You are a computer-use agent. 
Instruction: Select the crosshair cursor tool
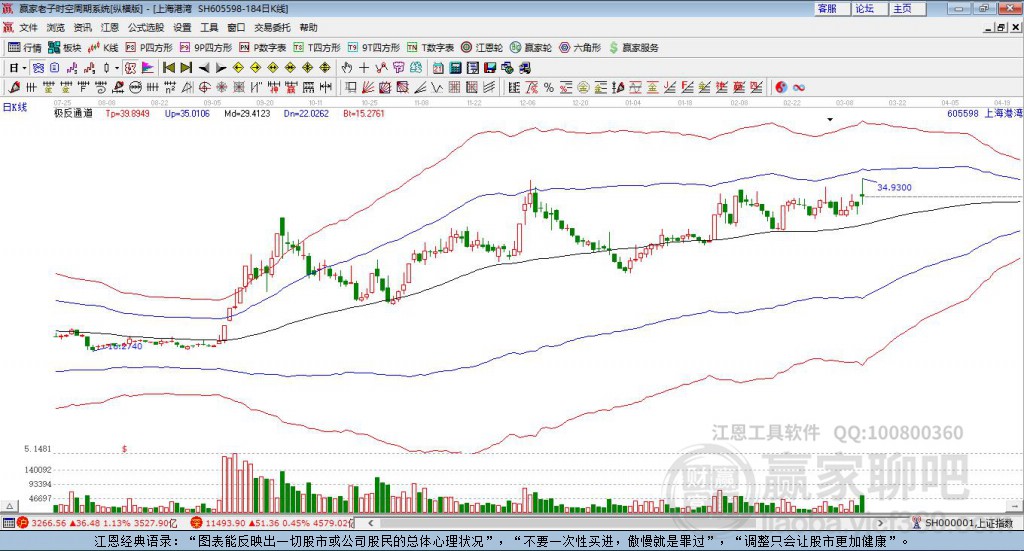pos(364,68)
